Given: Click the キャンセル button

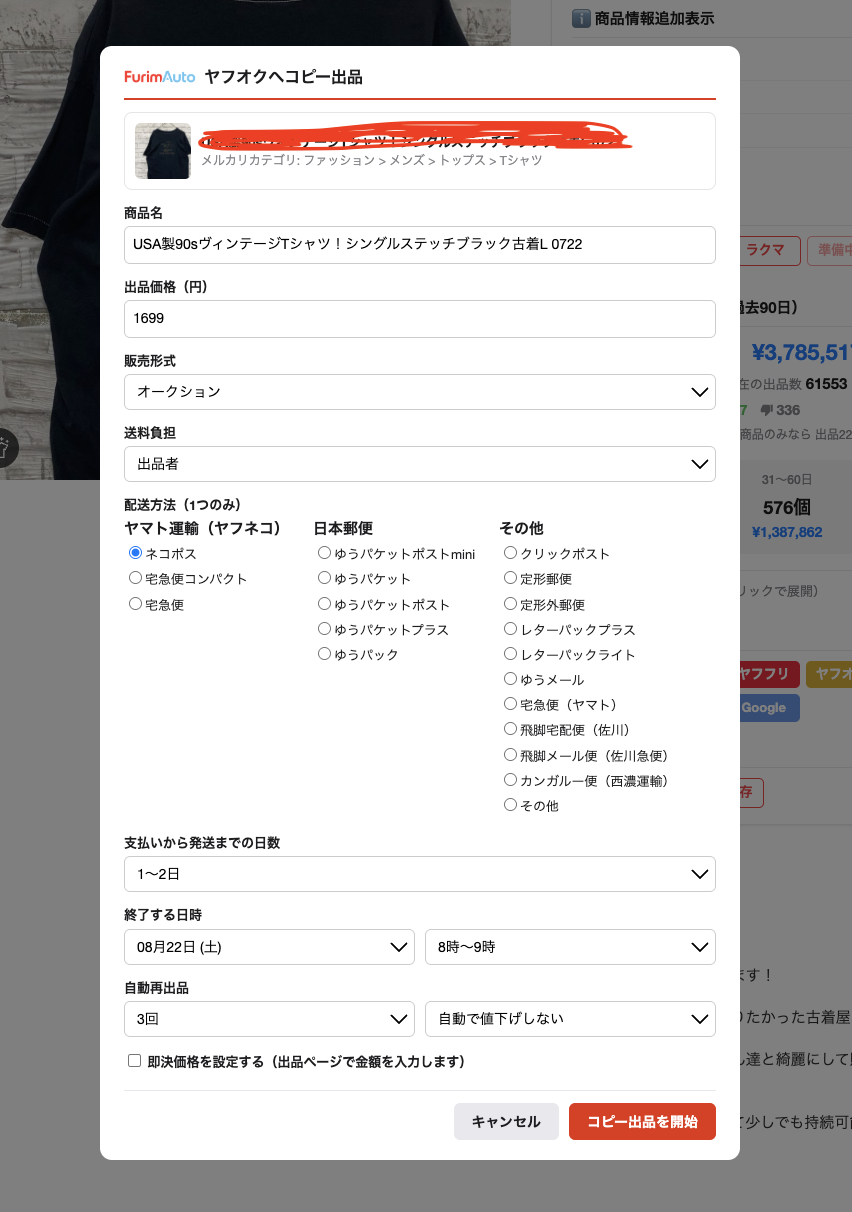Looking at the screenshot, I should (506, 1122).
